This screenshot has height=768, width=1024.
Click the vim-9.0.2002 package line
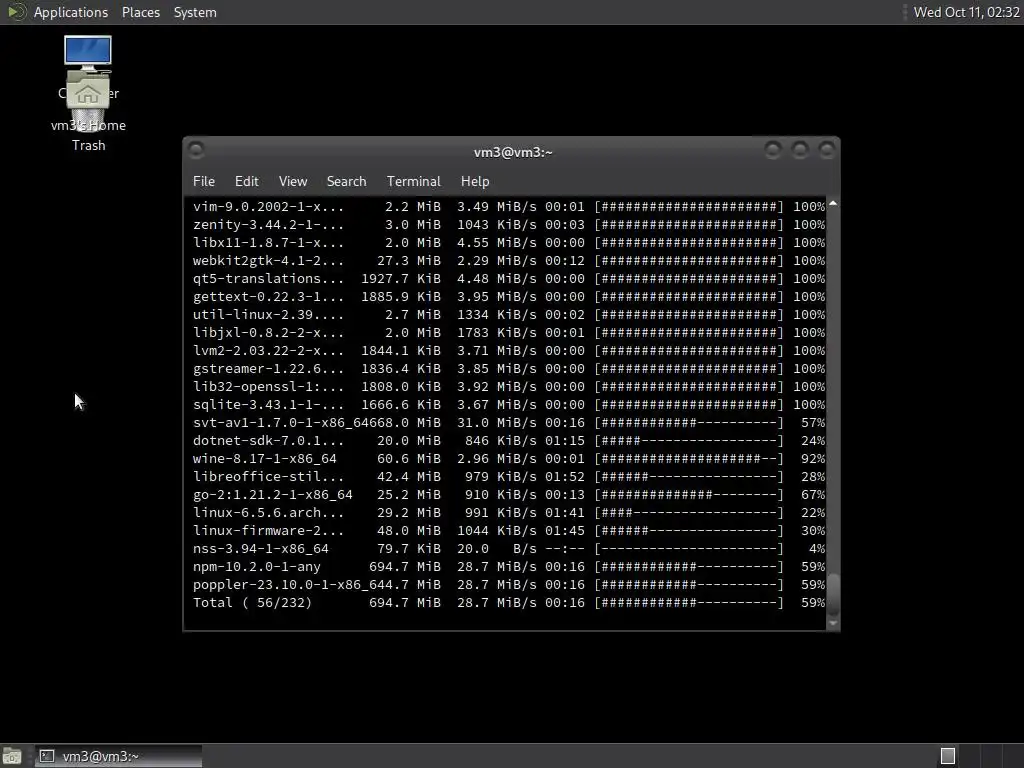(x=509, y=206)
